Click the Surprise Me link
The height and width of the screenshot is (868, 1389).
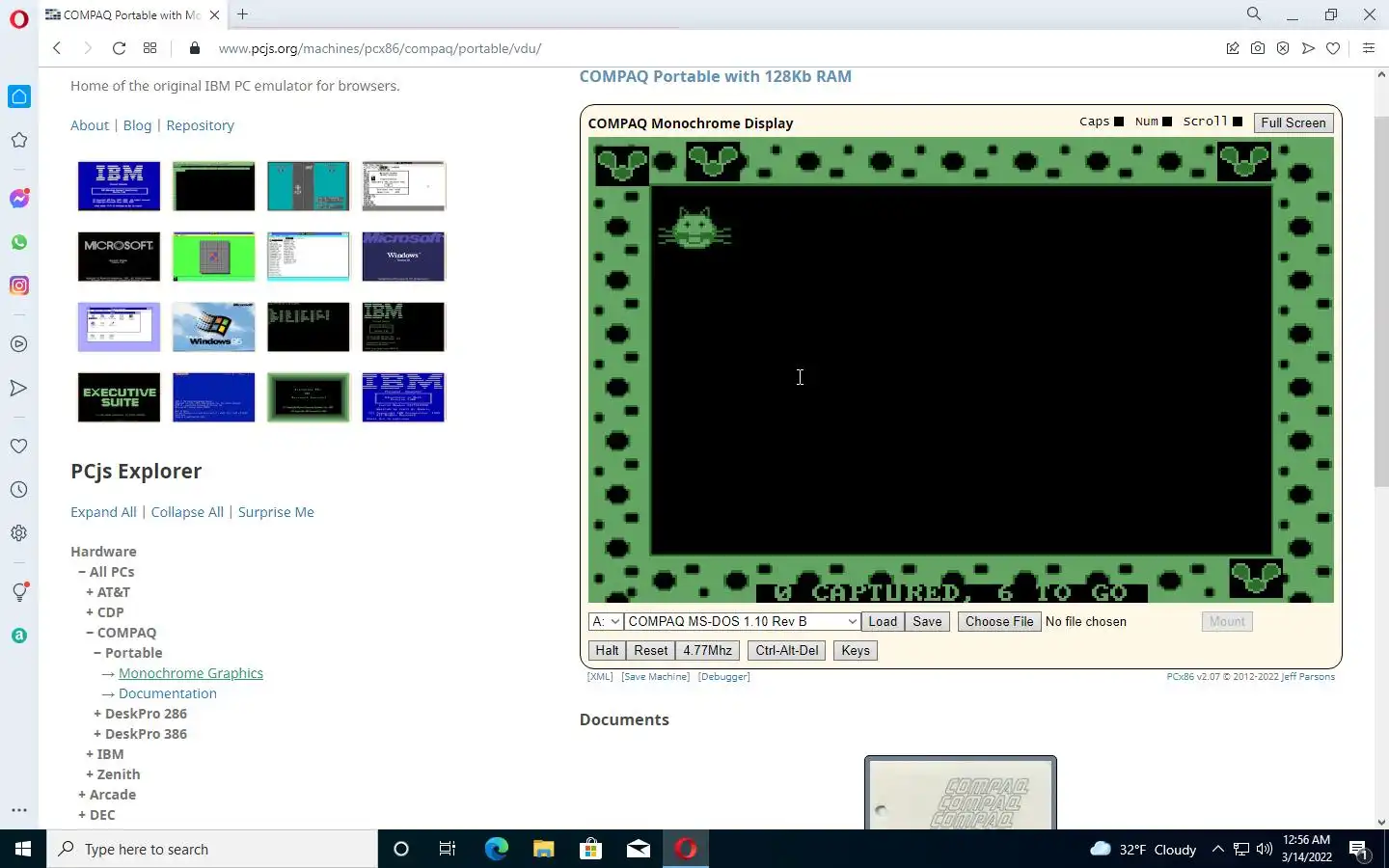276,512
